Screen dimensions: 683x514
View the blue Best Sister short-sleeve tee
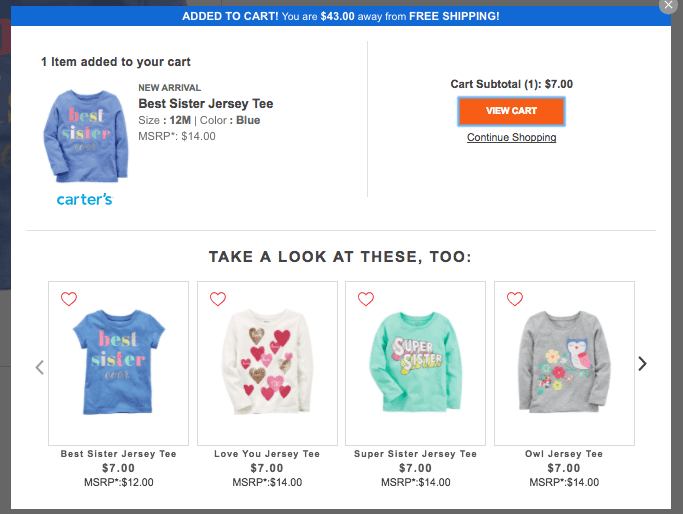[x=118, y=362]
